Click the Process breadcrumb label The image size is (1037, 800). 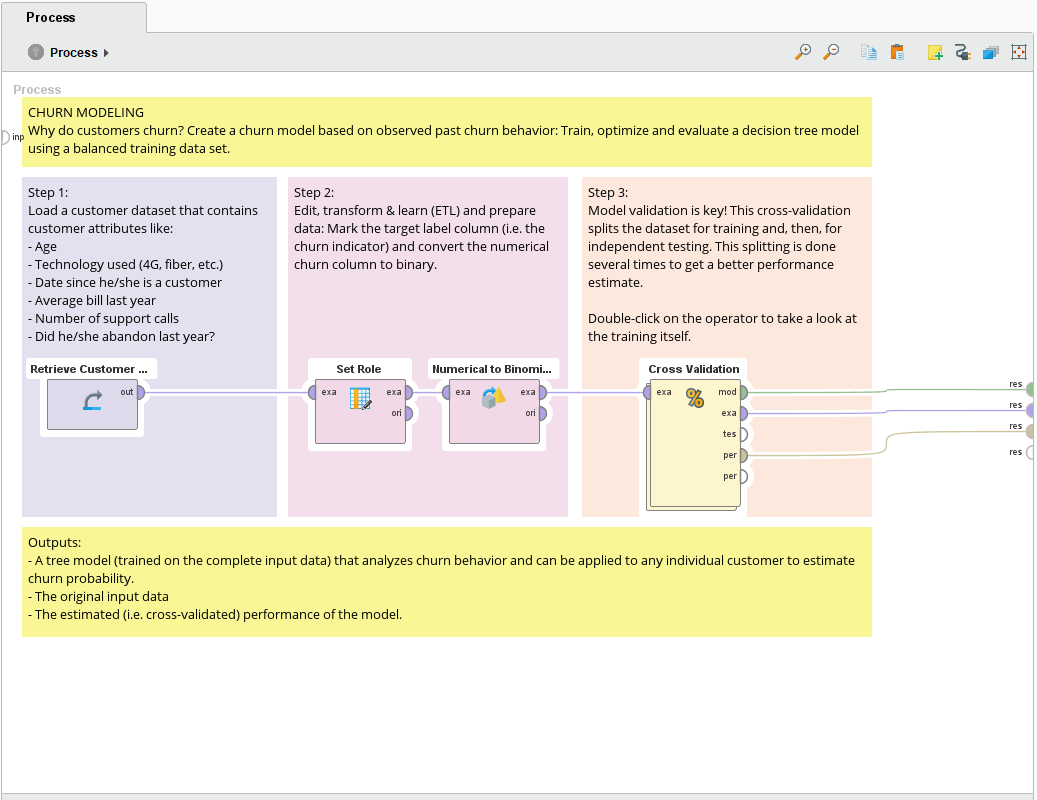coord(74,53)
